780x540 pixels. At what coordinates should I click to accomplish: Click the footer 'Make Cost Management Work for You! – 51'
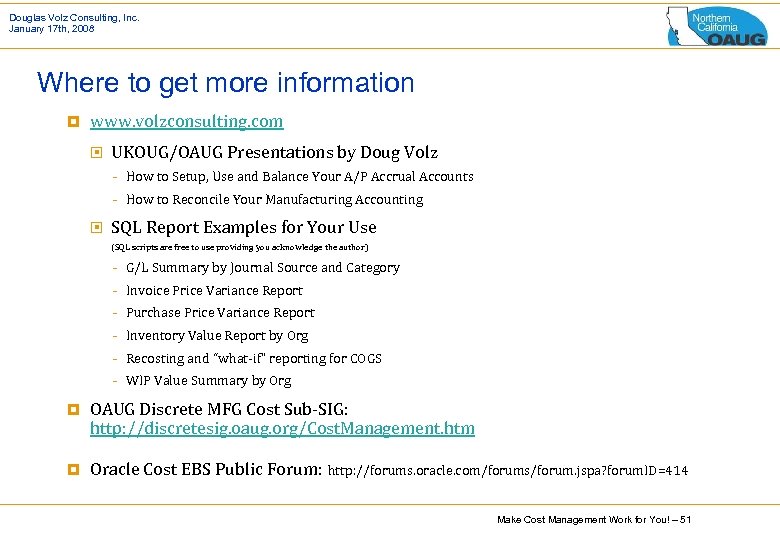[594, 520]
